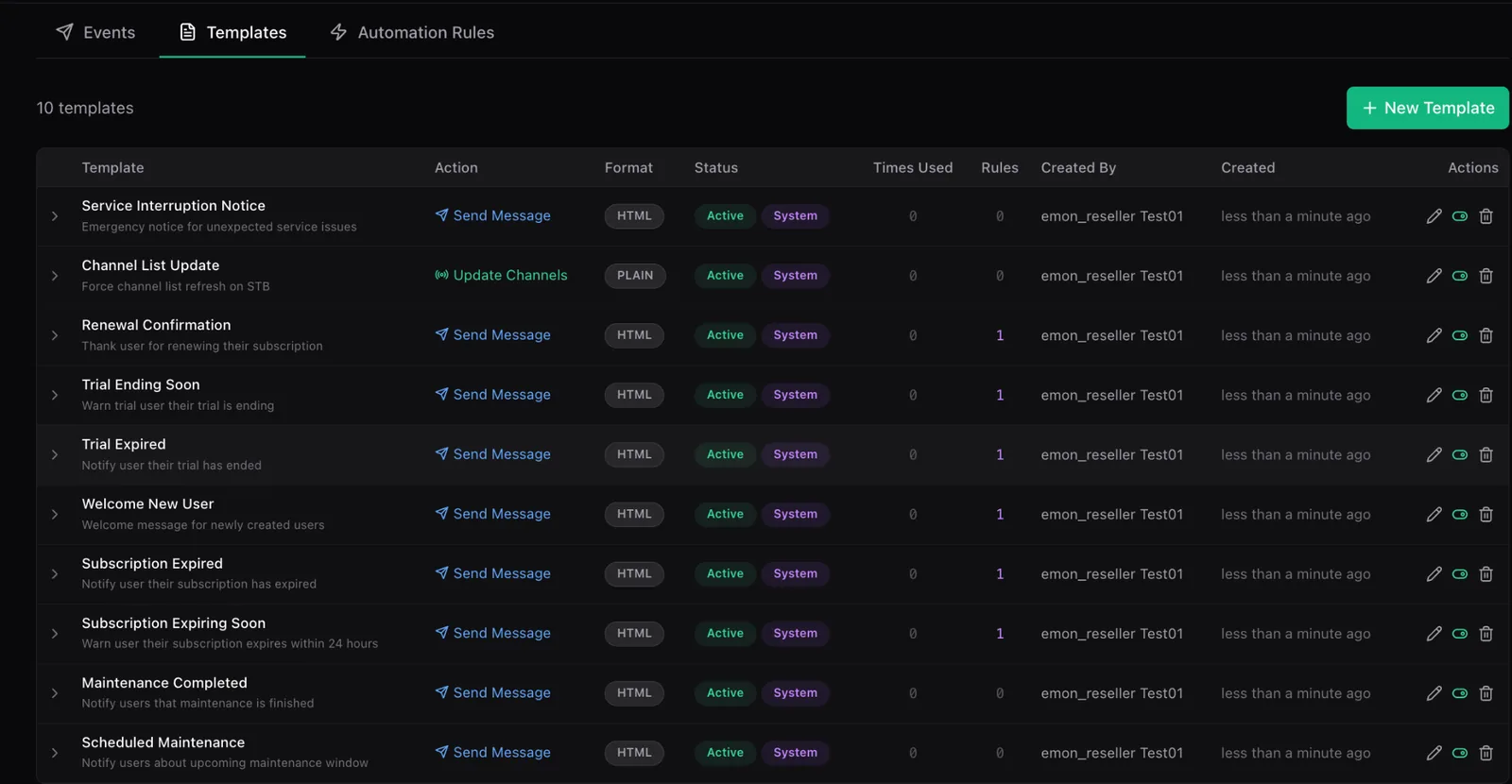Delete the Channel List Update template

(x=1486, y=276)
